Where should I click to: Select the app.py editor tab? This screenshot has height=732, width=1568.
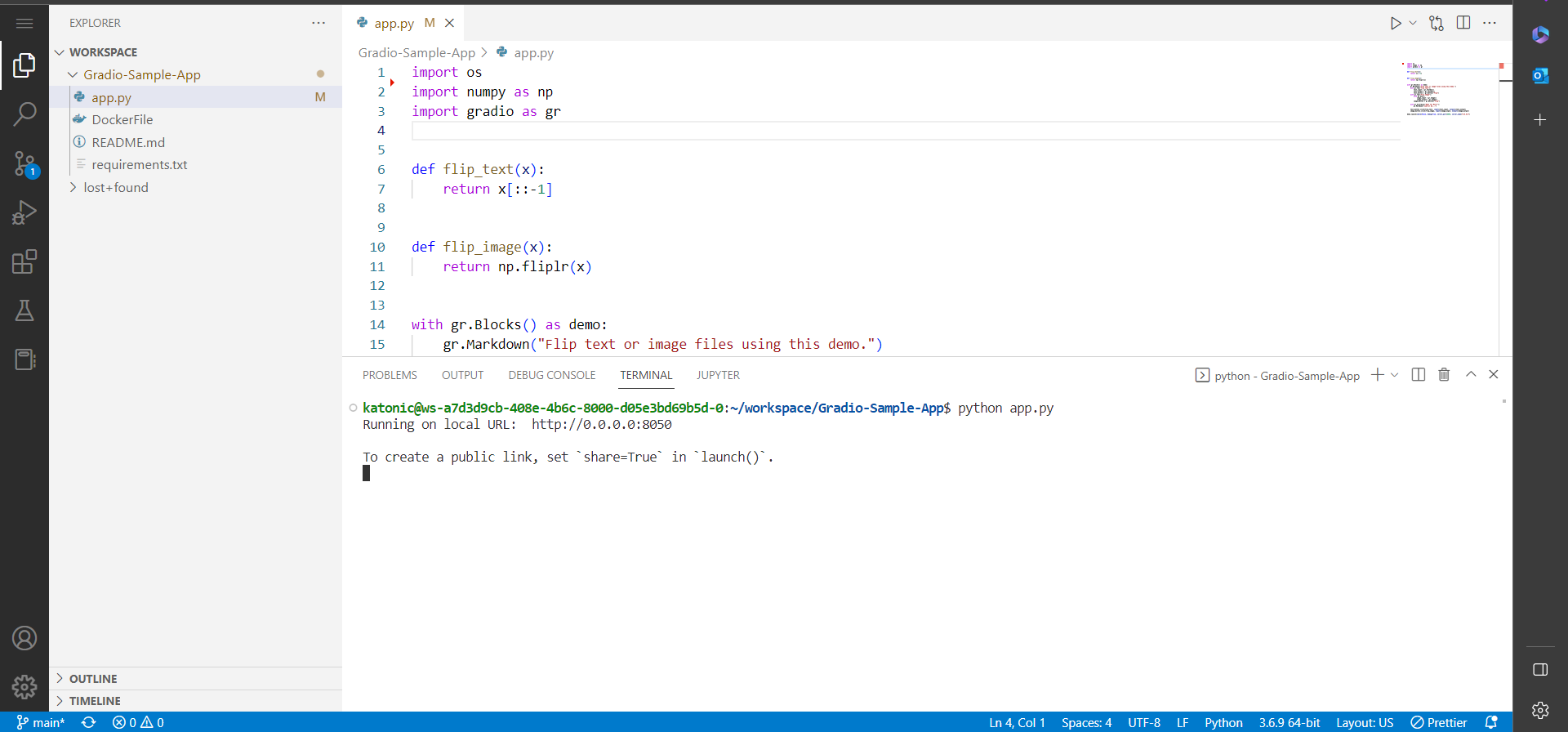(x=405, y=23)
